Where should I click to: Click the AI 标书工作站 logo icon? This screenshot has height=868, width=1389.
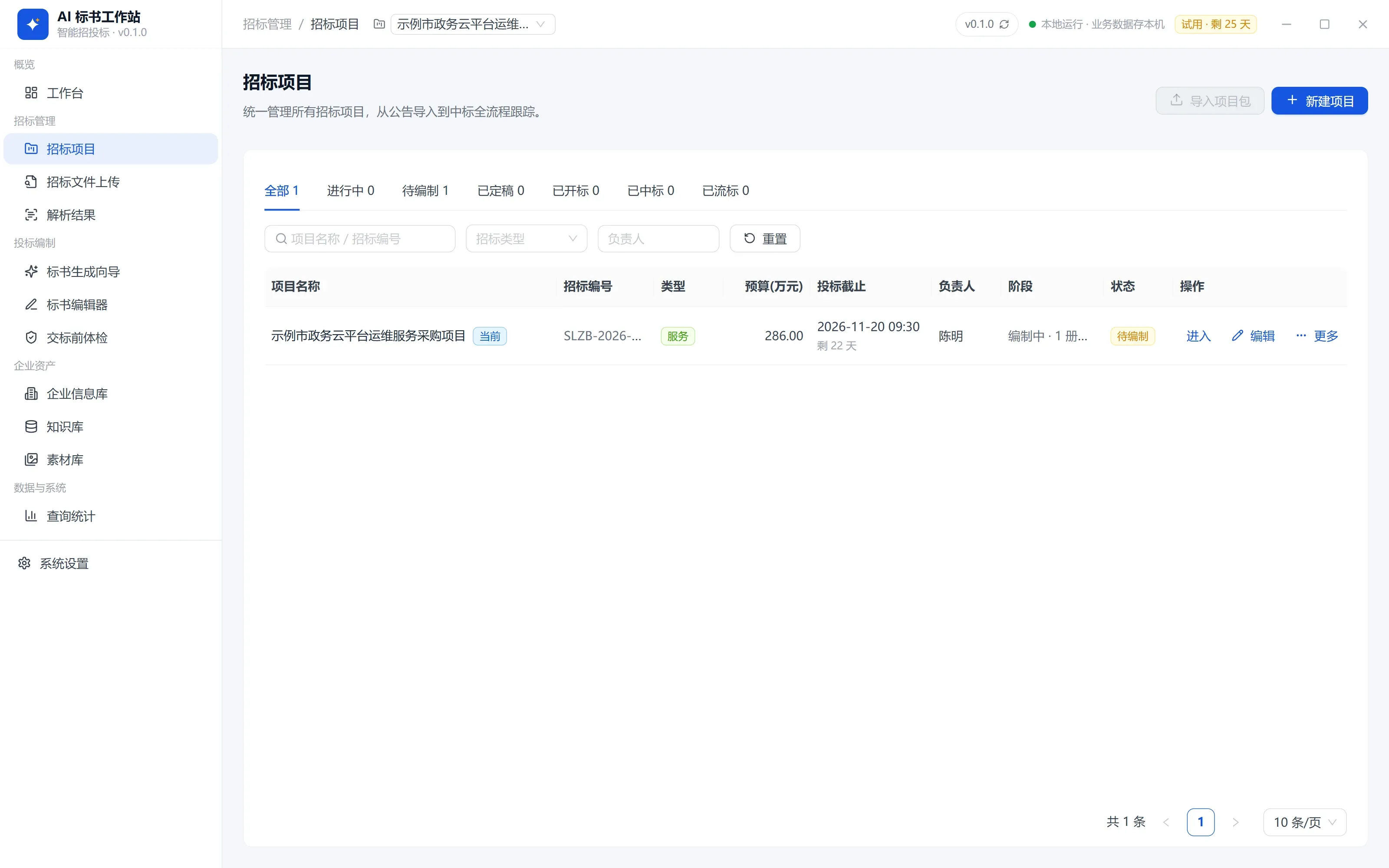pos(33,24)
